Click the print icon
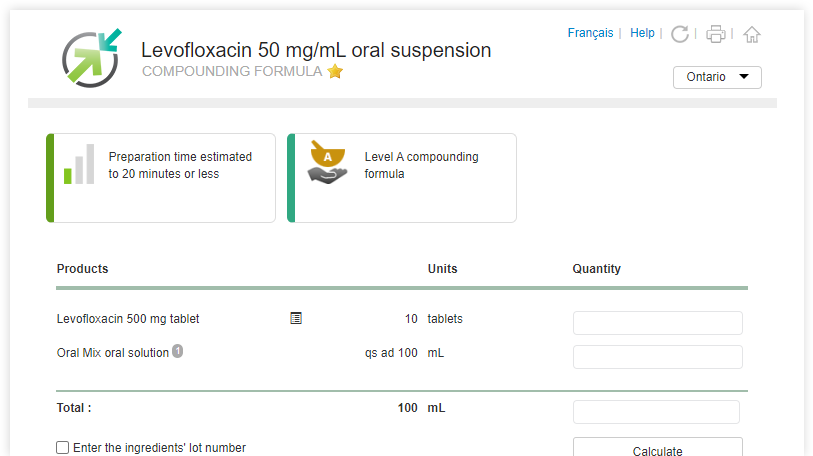The height and width of the screenshot is (456, 813). (x=716, y=34)
